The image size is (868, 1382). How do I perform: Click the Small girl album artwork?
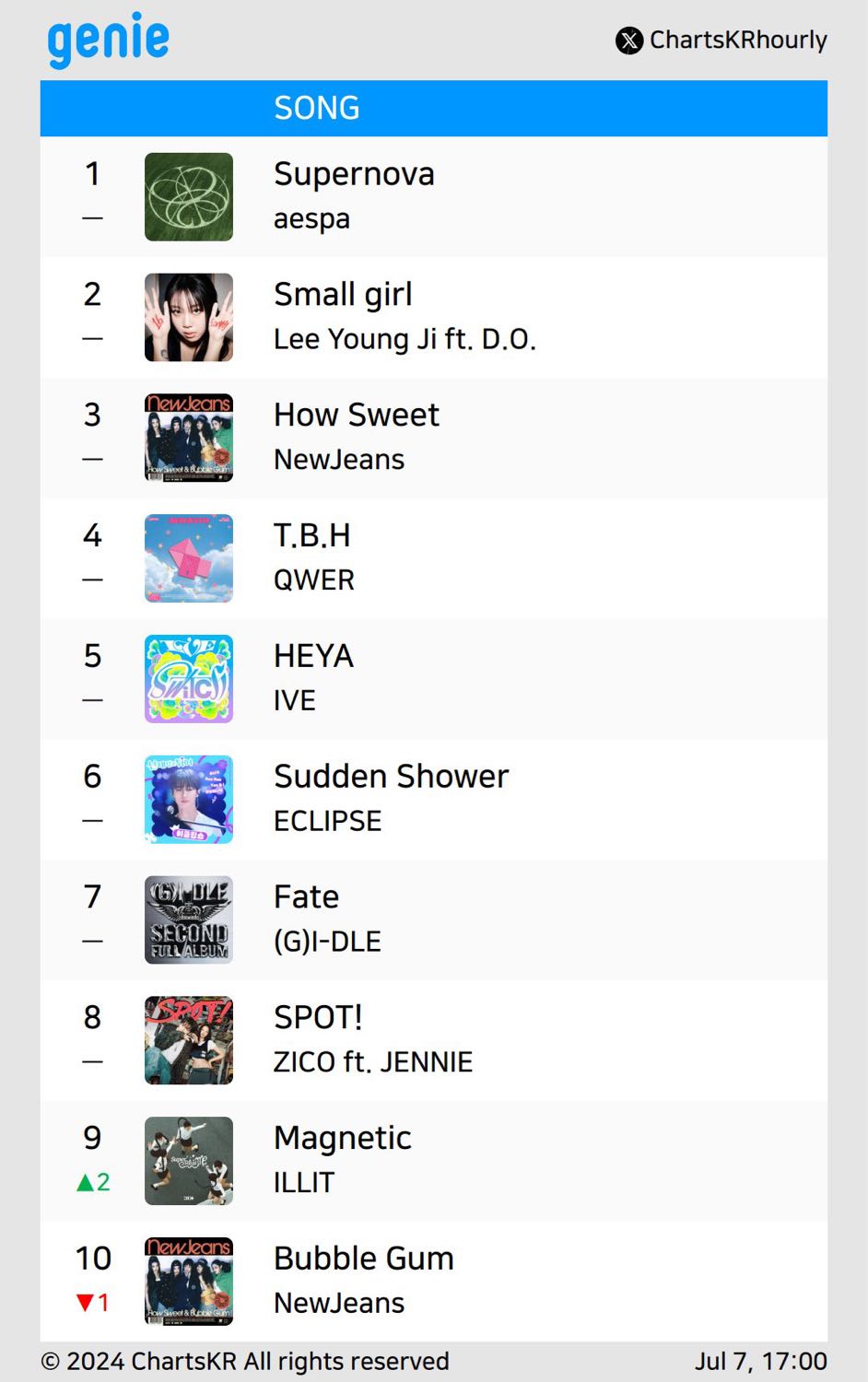click(189, 318)
